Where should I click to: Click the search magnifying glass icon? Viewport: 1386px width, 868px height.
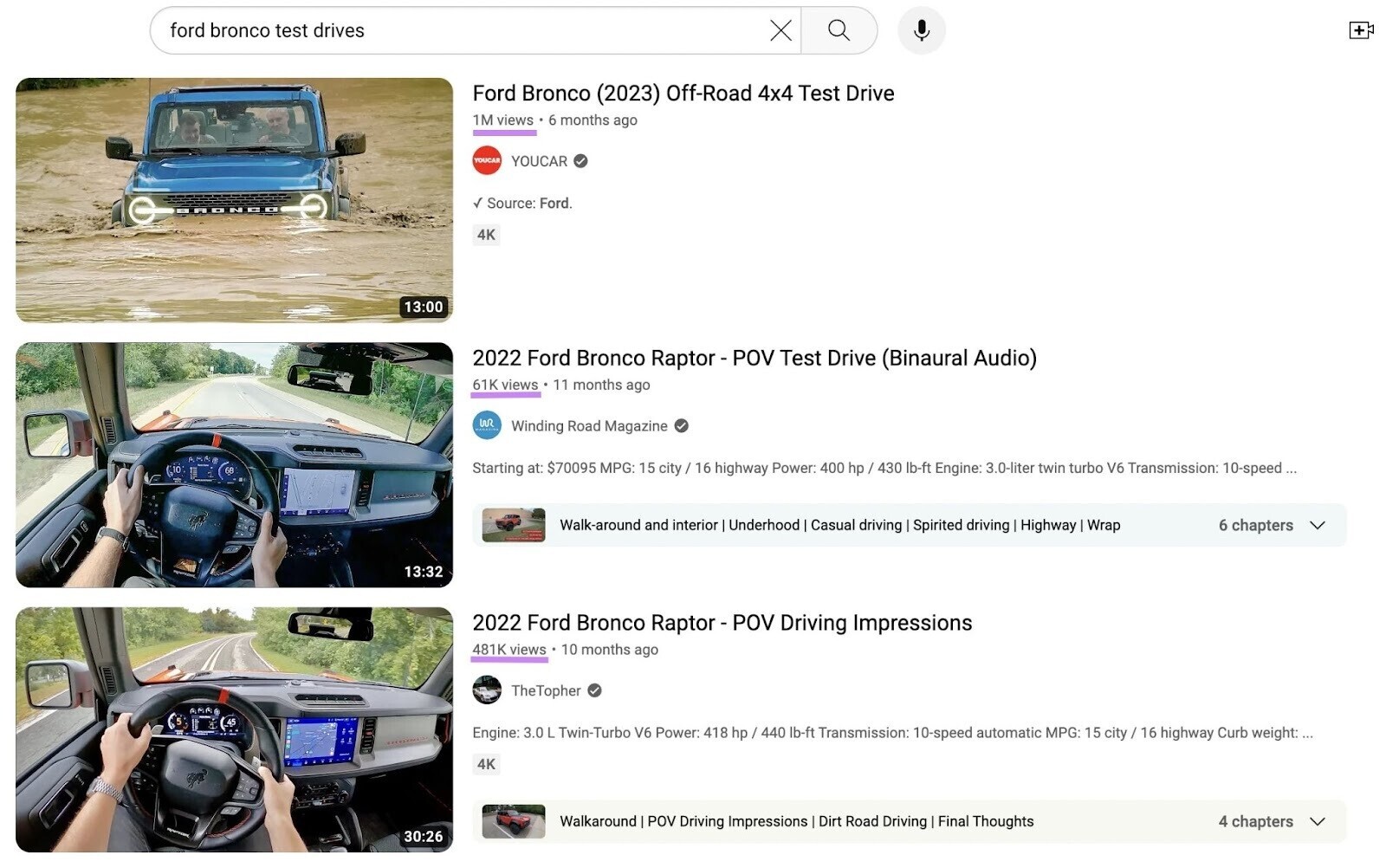tap(838, 29)
